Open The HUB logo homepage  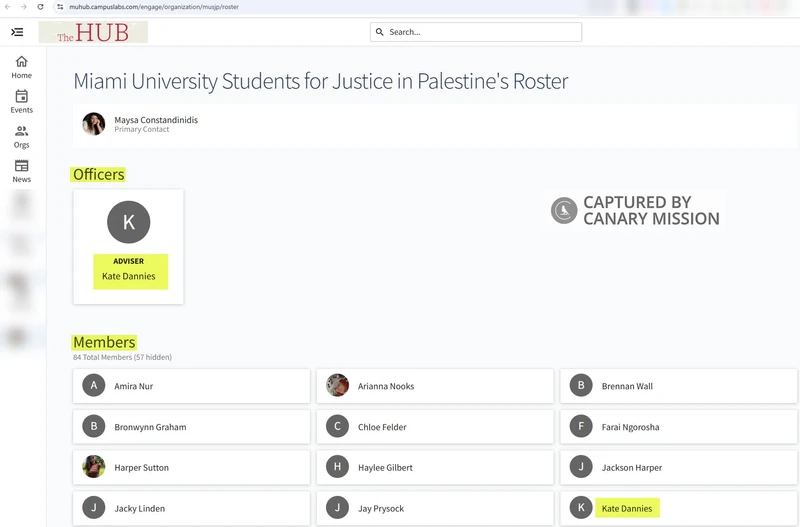click(x=93, y=32)
